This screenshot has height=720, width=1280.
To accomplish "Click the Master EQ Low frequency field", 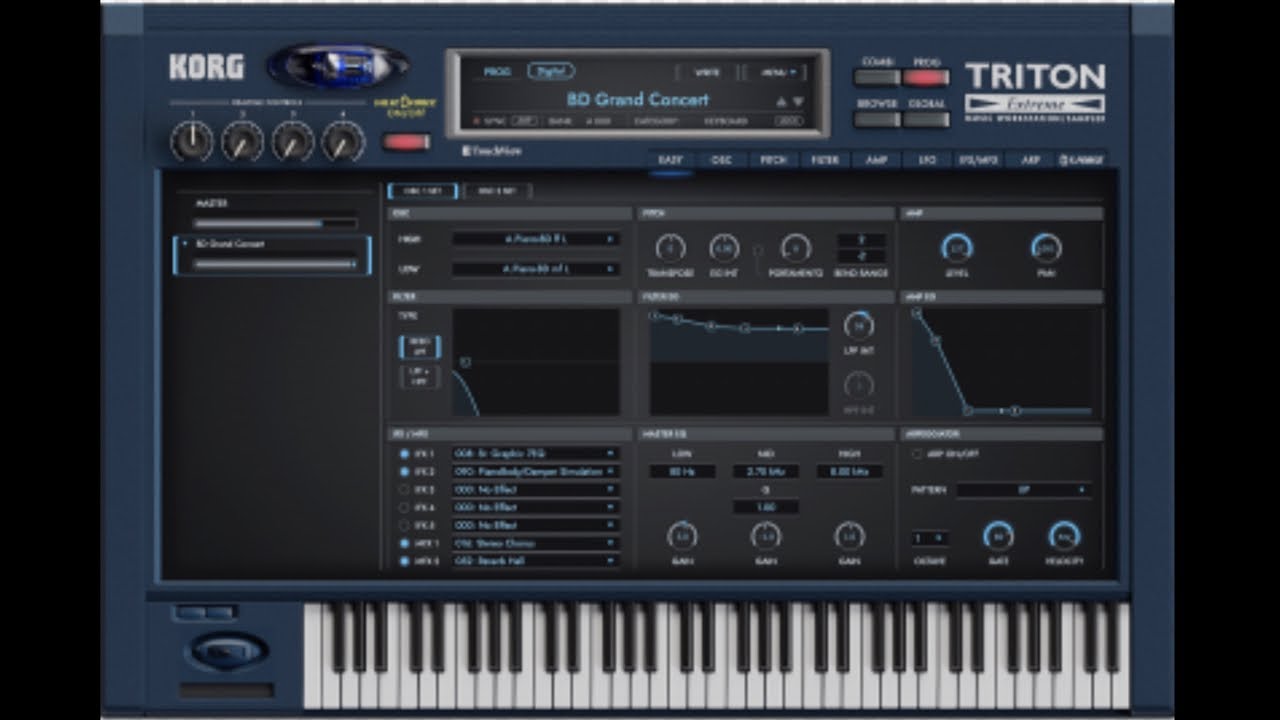I will pos(683,471).
